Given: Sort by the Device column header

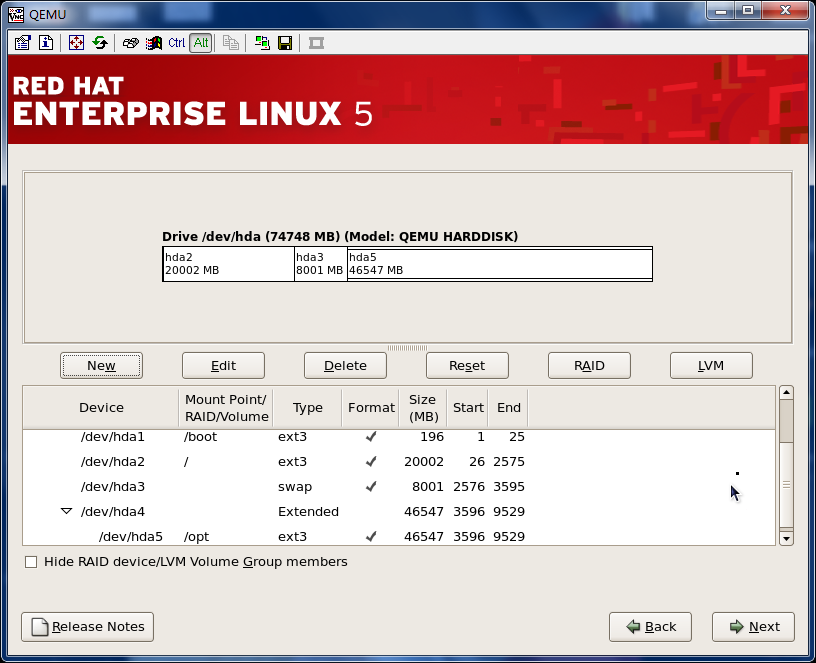Looking at the screenshot, I should coord(101,407).
